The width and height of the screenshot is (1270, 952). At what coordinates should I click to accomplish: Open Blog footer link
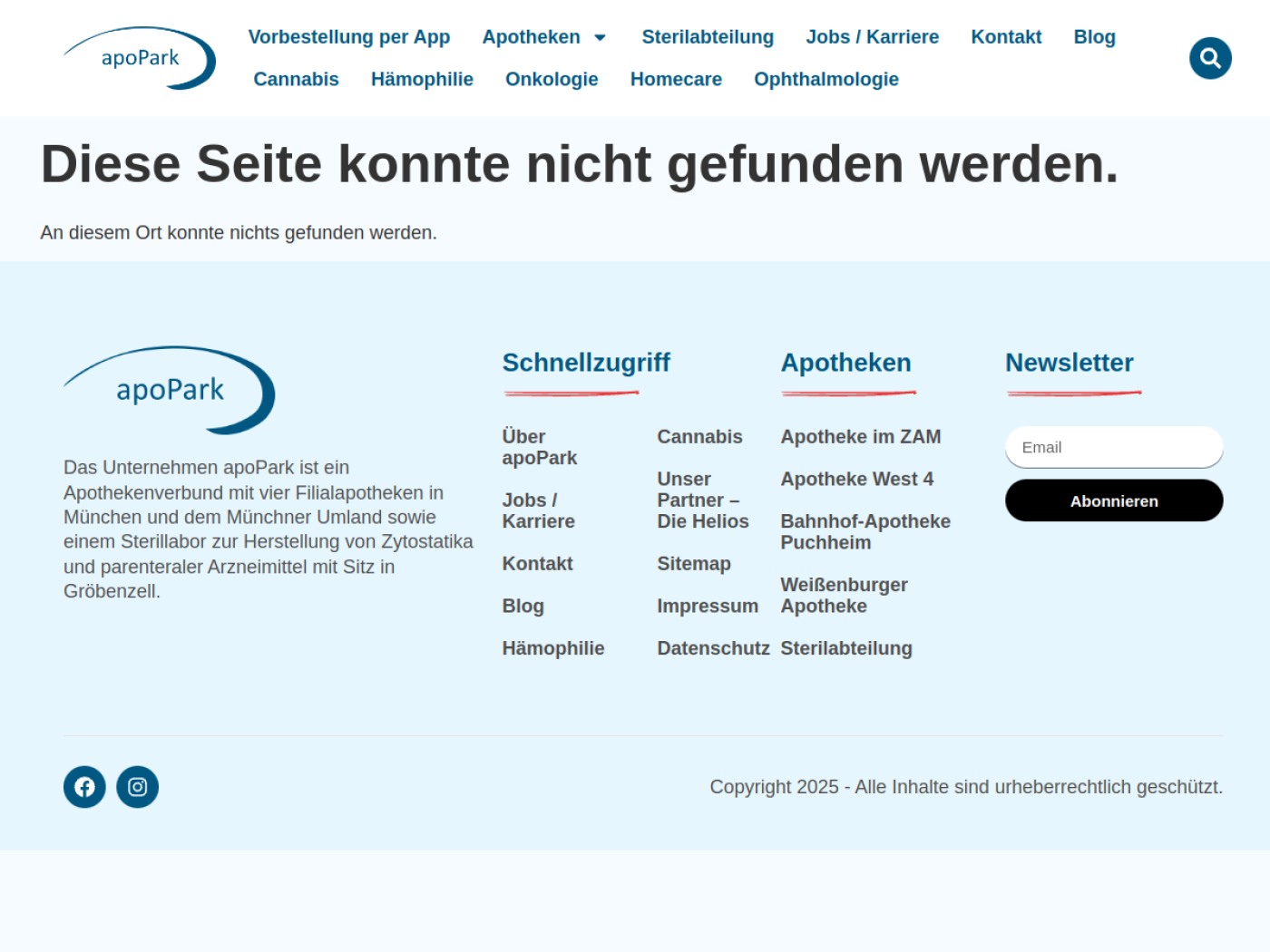point(523,607)
